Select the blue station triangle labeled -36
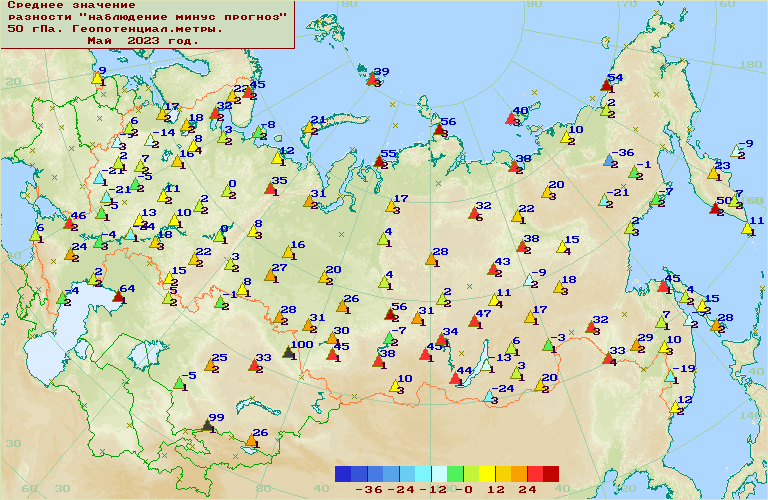 coord(609,160)
